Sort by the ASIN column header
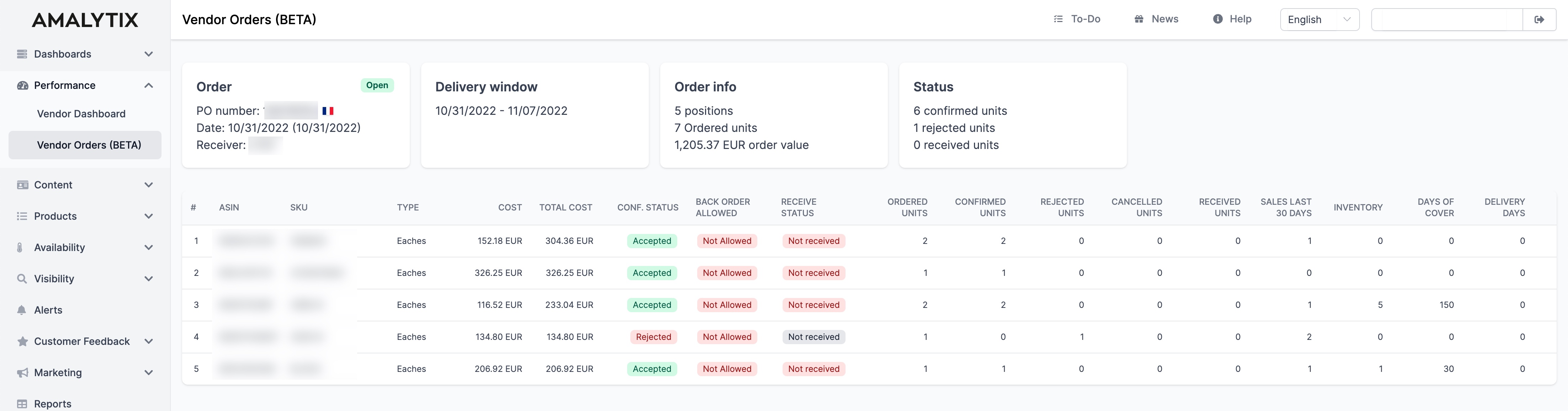Screen dimensions: 1568x411 coord(229,207)
